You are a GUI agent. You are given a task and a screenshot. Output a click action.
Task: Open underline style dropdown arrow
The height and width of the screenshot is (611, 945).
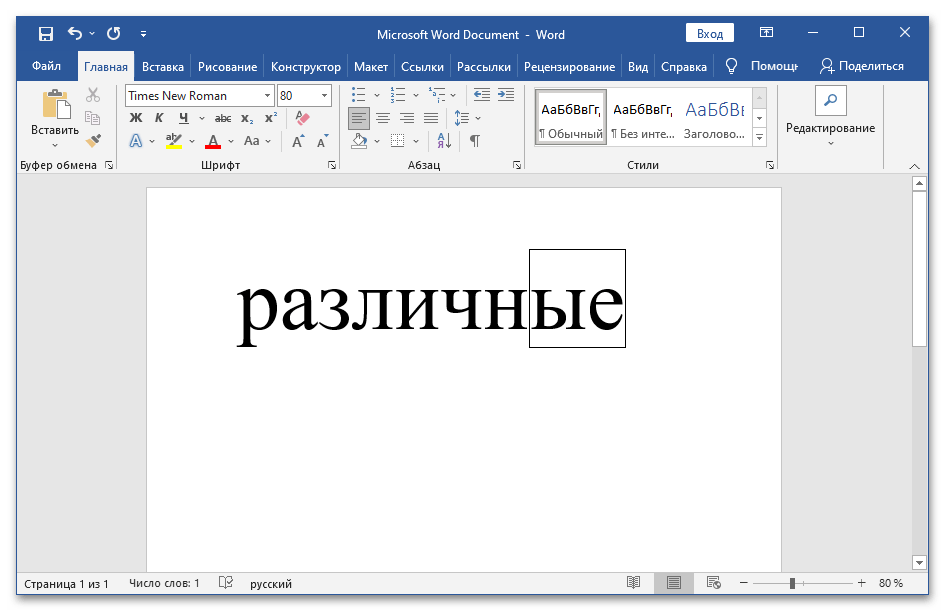pyautogui.click(x=202, y=118)
